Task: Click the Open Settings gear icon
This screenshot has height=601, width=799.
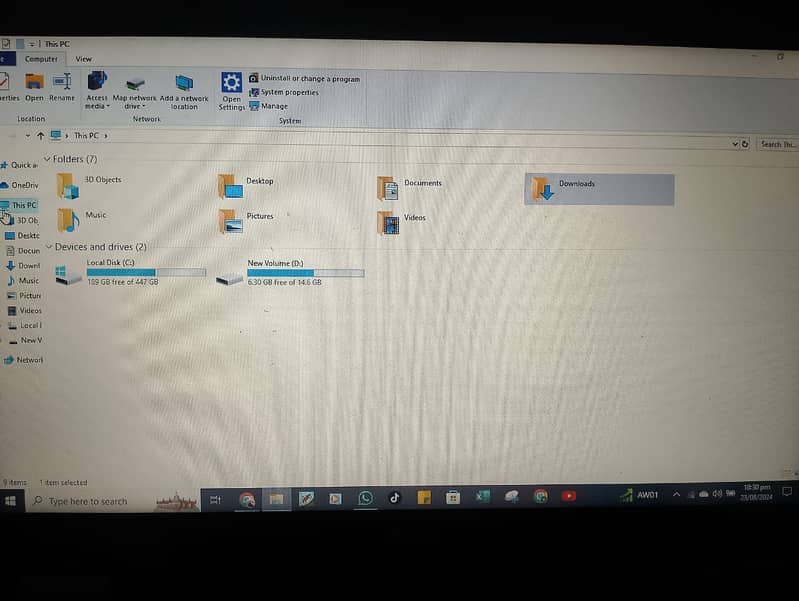Action: tap(231, 83)
